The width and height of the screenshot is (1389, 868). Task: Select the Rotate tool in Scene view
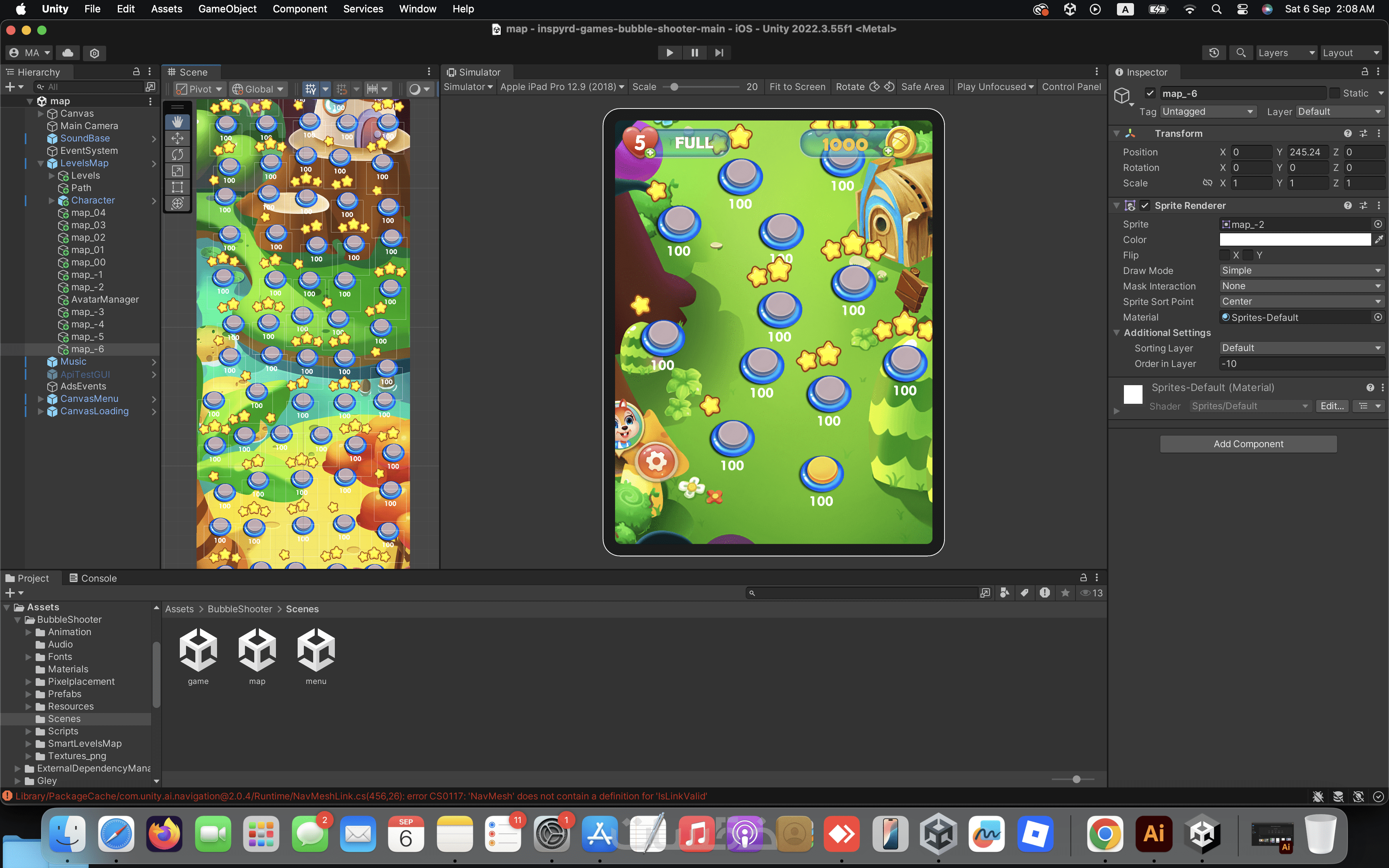178,155
